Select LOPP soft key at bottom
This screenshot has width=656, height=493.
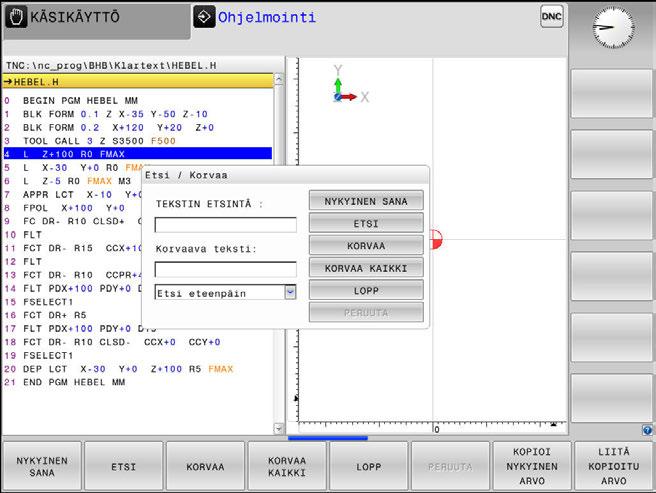pyautogui.click(x=369, y=466)
